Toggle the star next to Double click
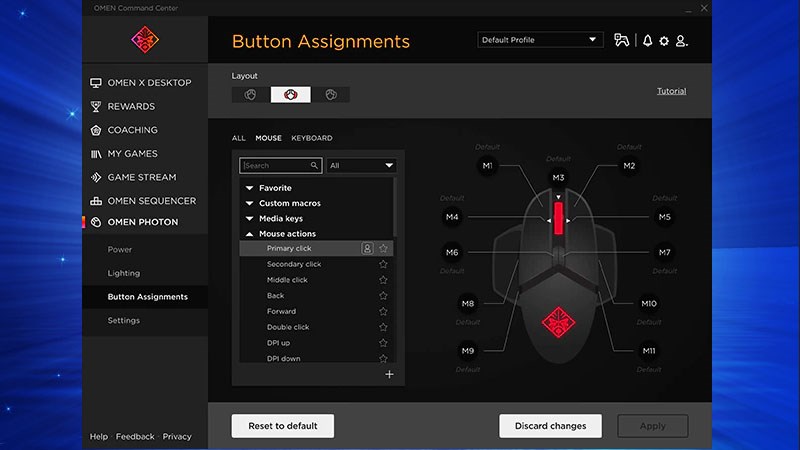 pyautogui.click(x=383, y=327)
